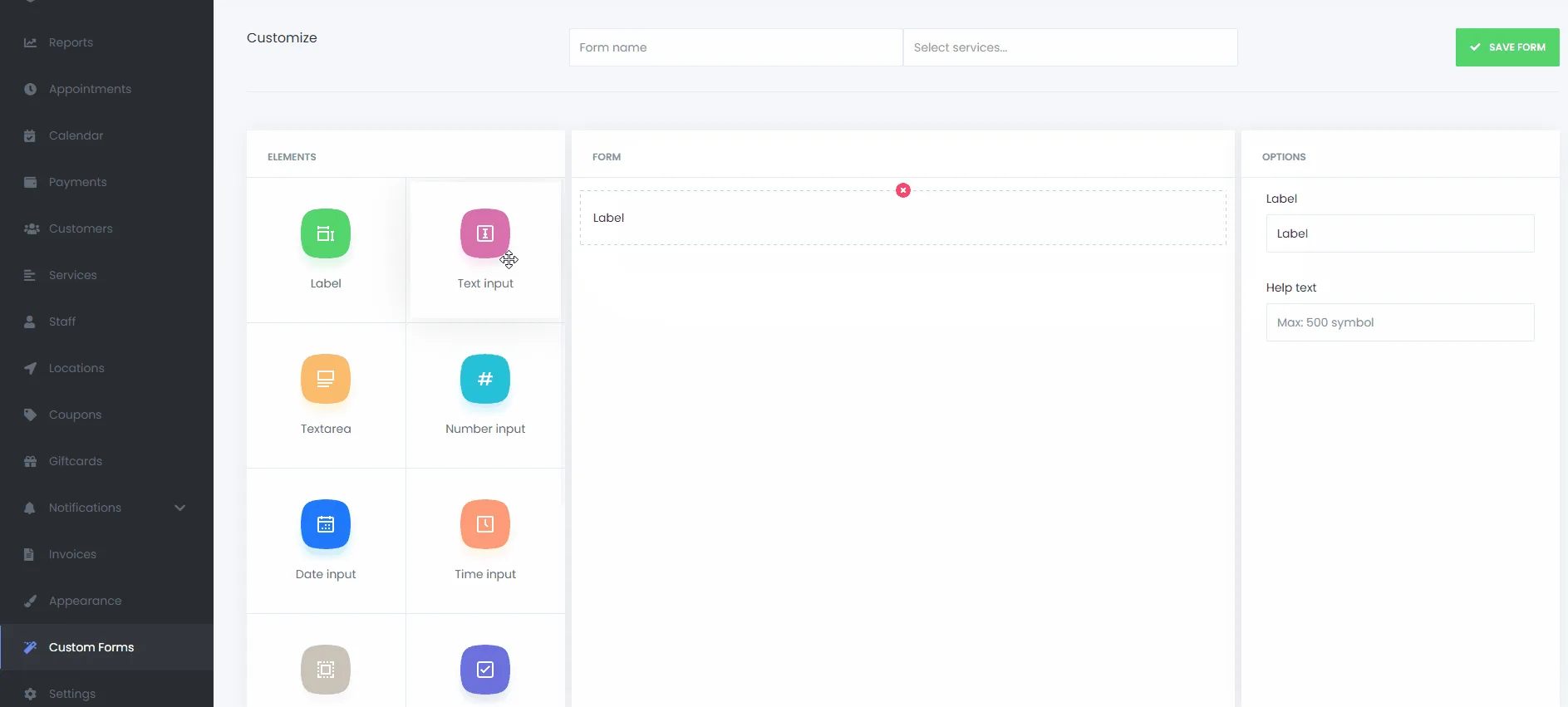Open the Settings menu item

tap(72, 694)
